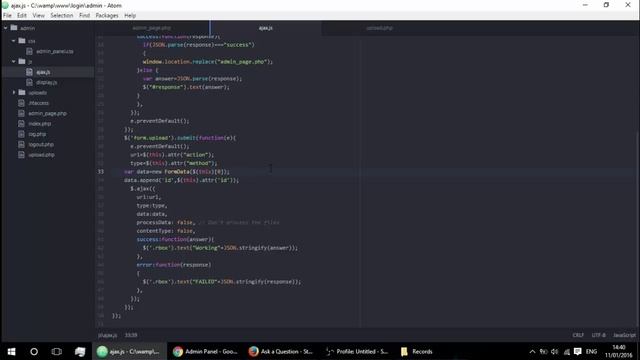Click the admin_page.php file icon in tree

[22, 113]
